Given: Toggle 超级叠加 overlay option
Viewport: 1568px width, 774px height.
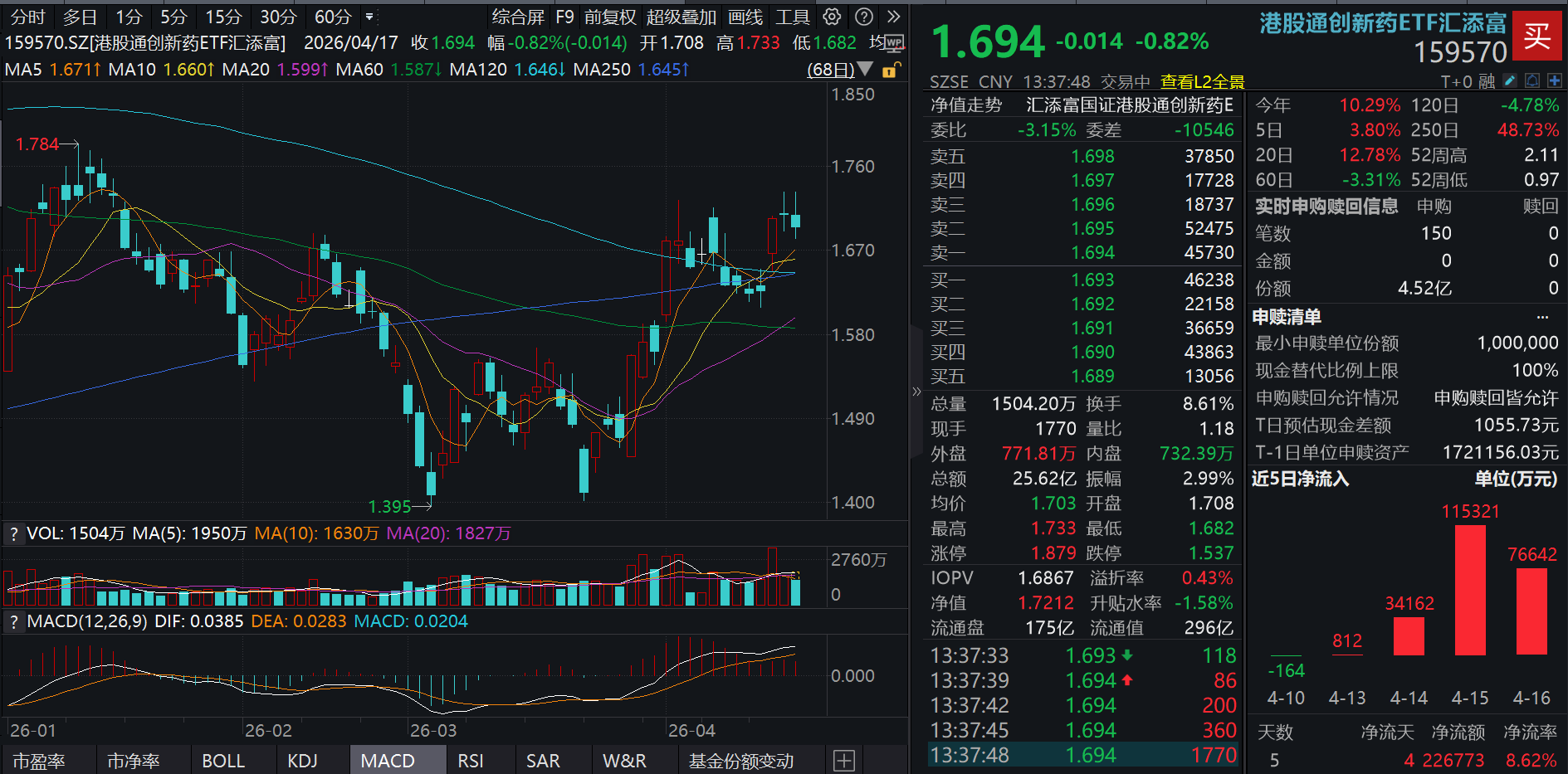Looking at the screenshot, I should click(x=681, y=17).
